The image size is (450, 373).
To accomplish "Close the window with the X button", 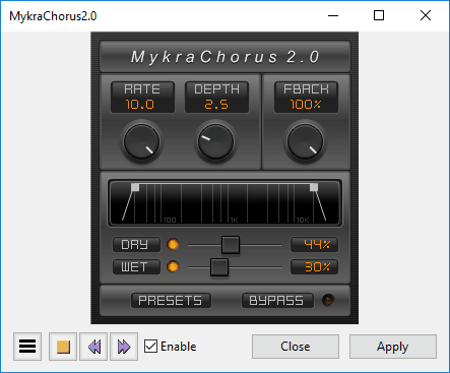I will pos(425,15).
